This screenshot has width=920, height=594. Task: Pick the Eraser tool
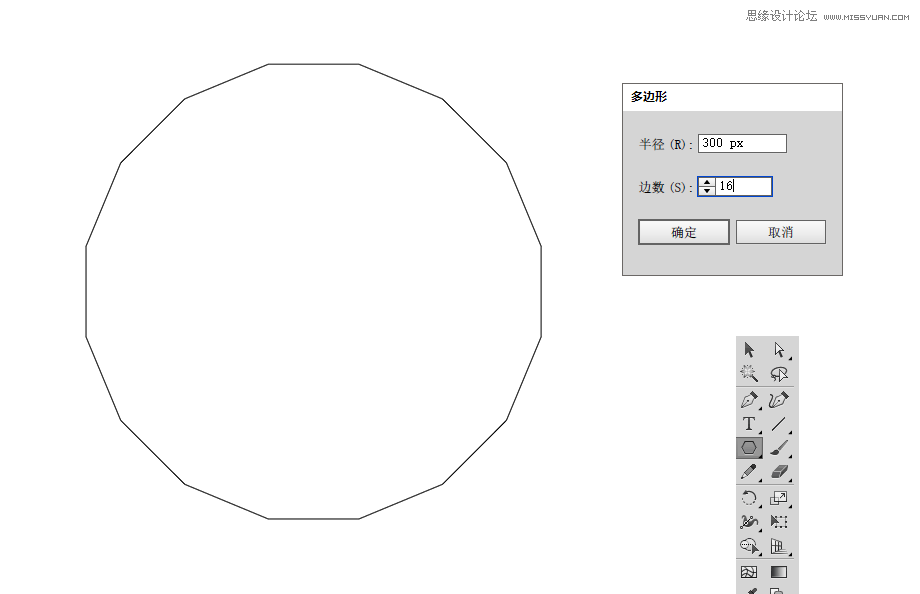point(779,472)
